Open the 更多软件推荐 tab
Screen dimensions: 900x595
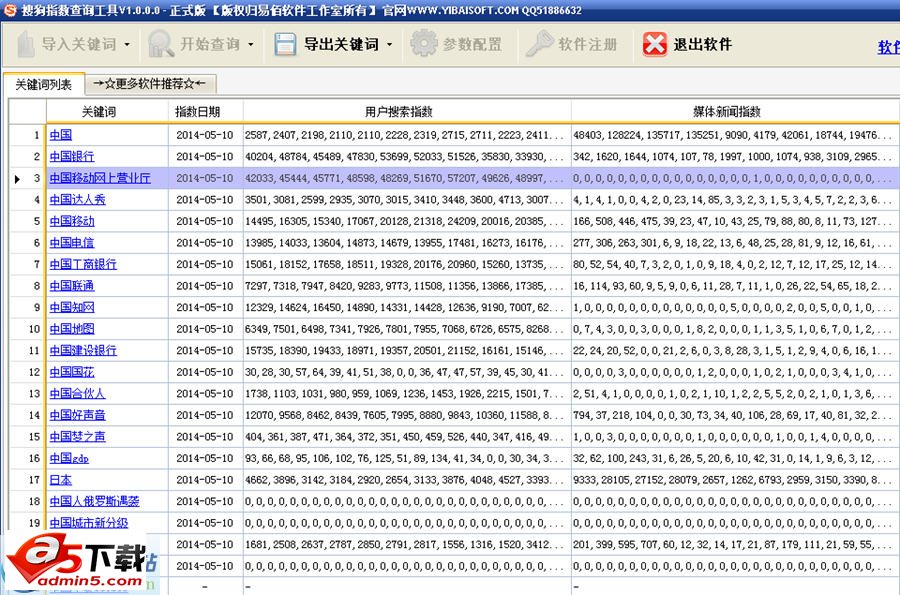pyautogui.click(x=149, y=84)
